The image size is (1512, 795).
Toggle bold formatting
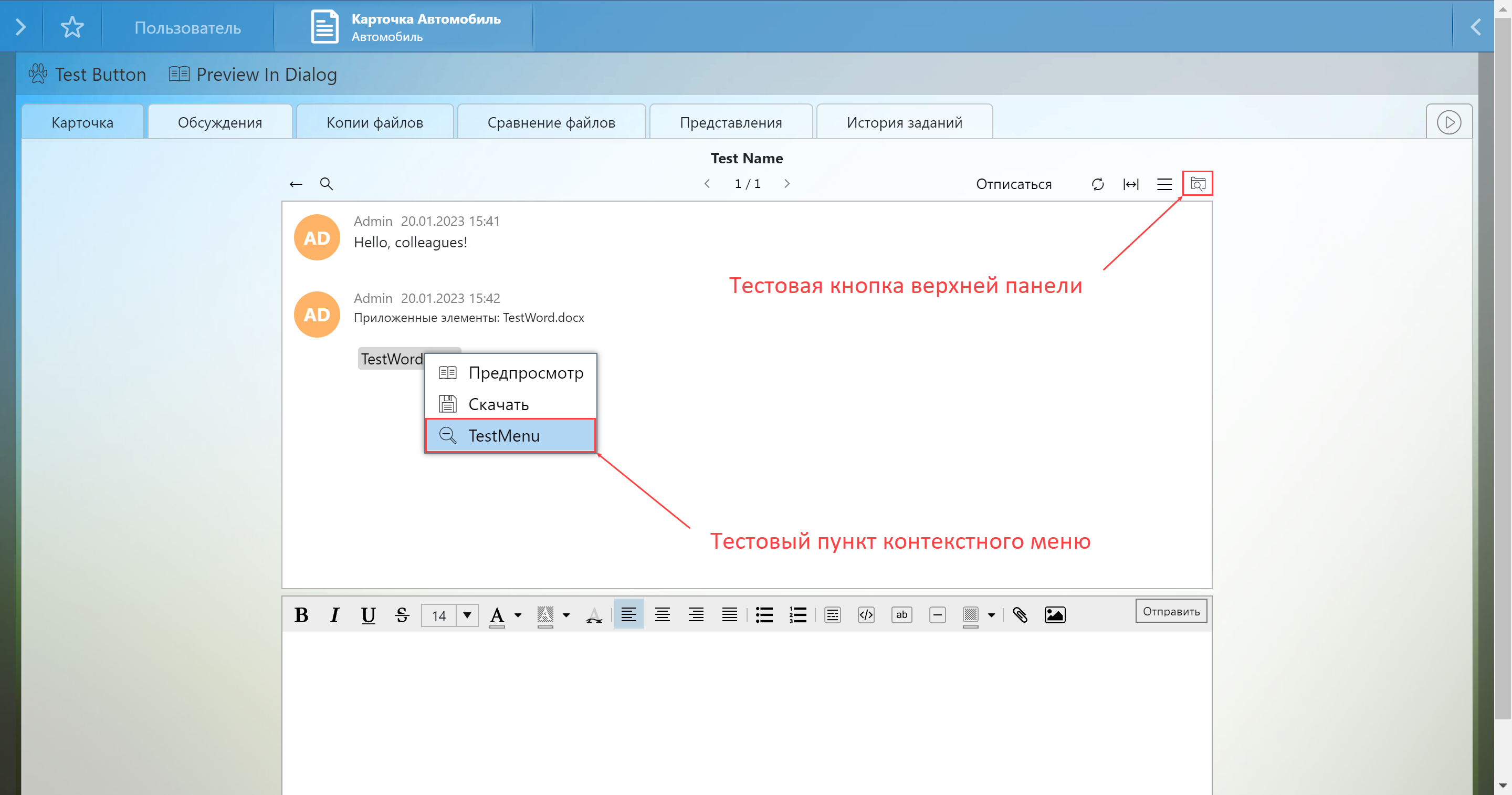301,615
